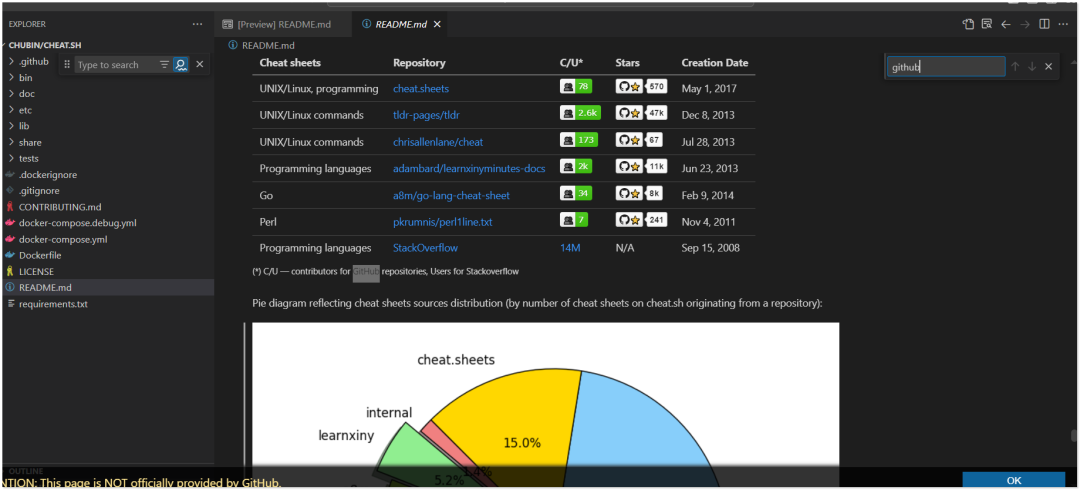Open changes icon in editor toolbar
Viewport: 1080px width, 490px height.
click(x=968, y=24)
